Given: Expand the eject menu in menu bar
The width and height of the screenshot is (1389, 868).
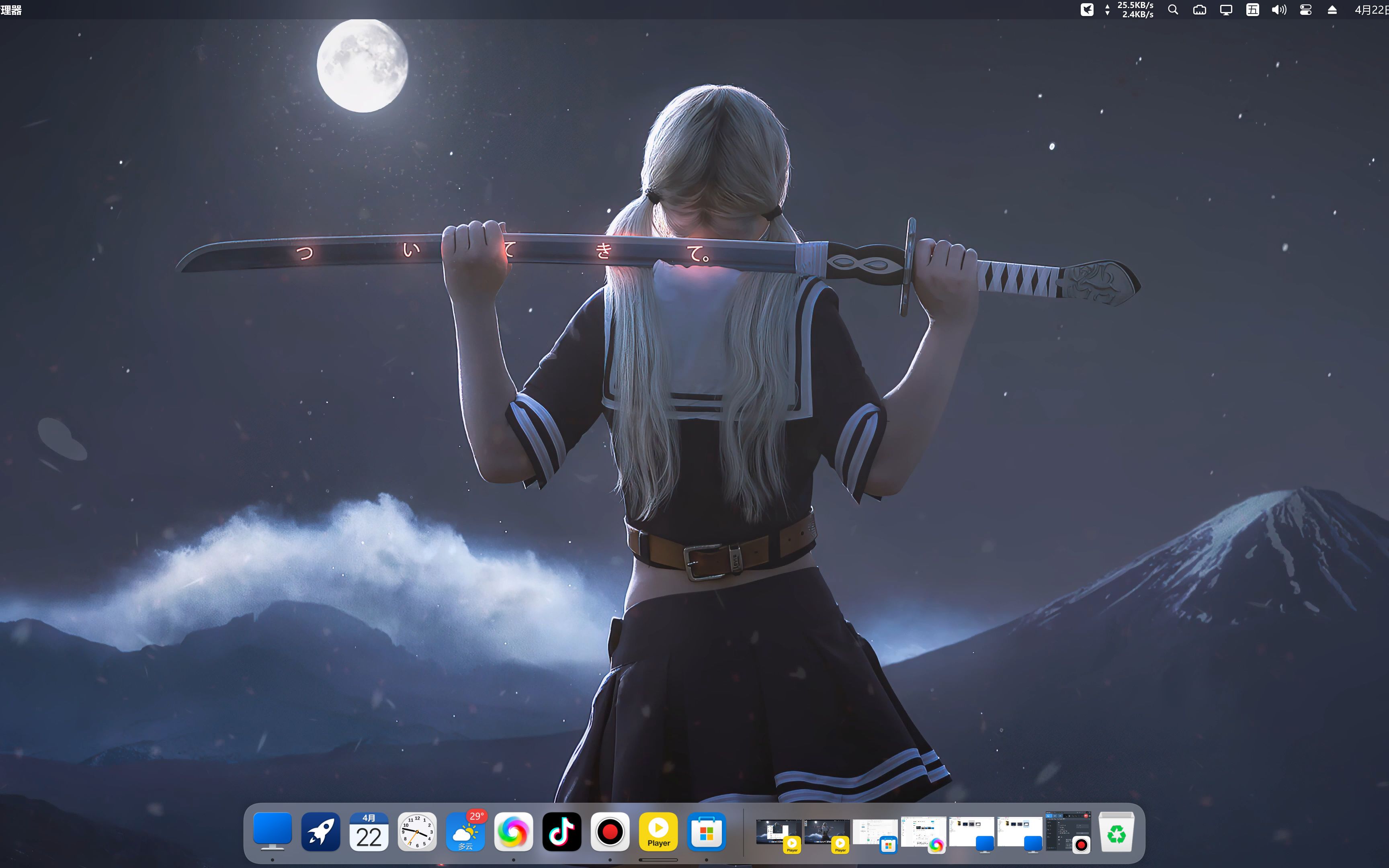Looking at the screenshot, I should pos(1332,10).
